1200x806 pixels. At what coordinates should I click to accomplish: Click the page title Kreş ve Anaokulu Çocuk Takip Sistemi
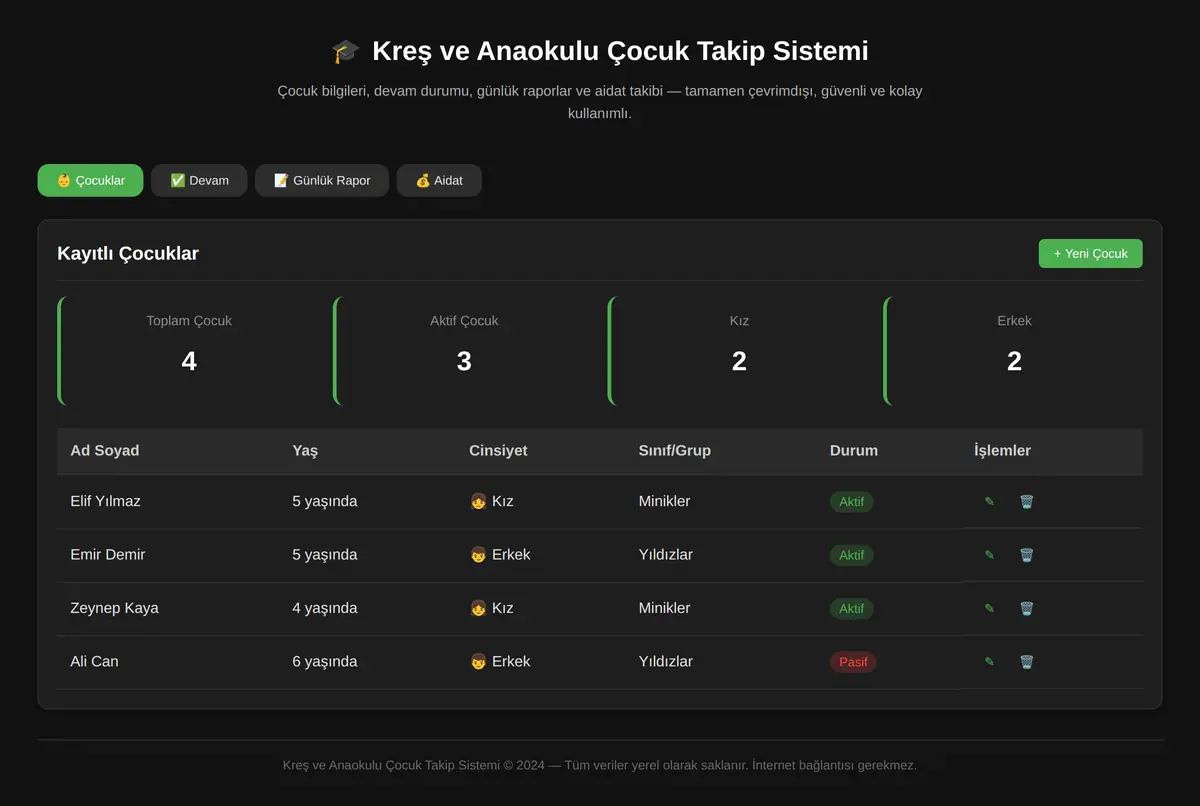pyautogui.click(x=600, y=51)
